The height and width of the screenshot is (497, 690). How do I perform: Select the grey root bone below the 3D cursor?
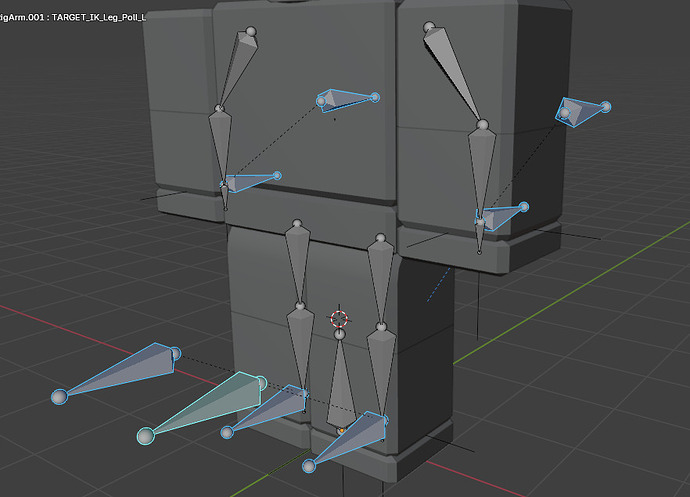[341, 383]
